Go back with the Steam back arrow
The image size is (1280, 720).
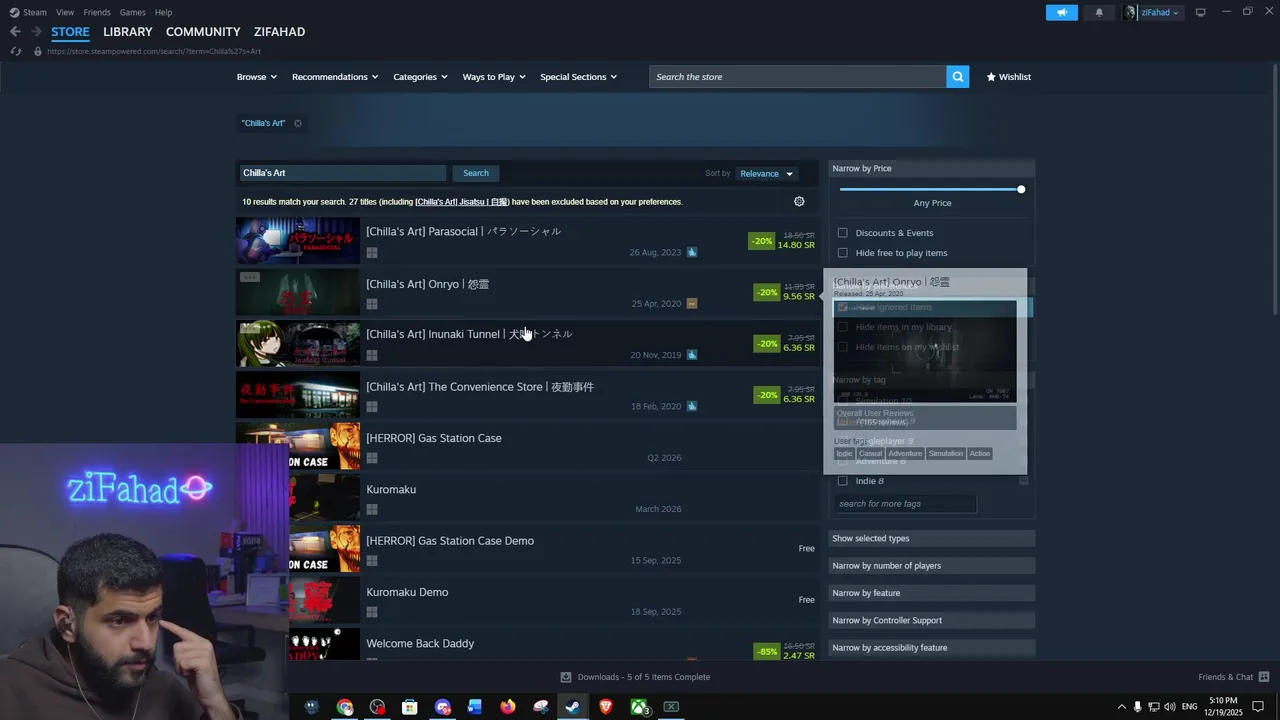coord(15,32)
